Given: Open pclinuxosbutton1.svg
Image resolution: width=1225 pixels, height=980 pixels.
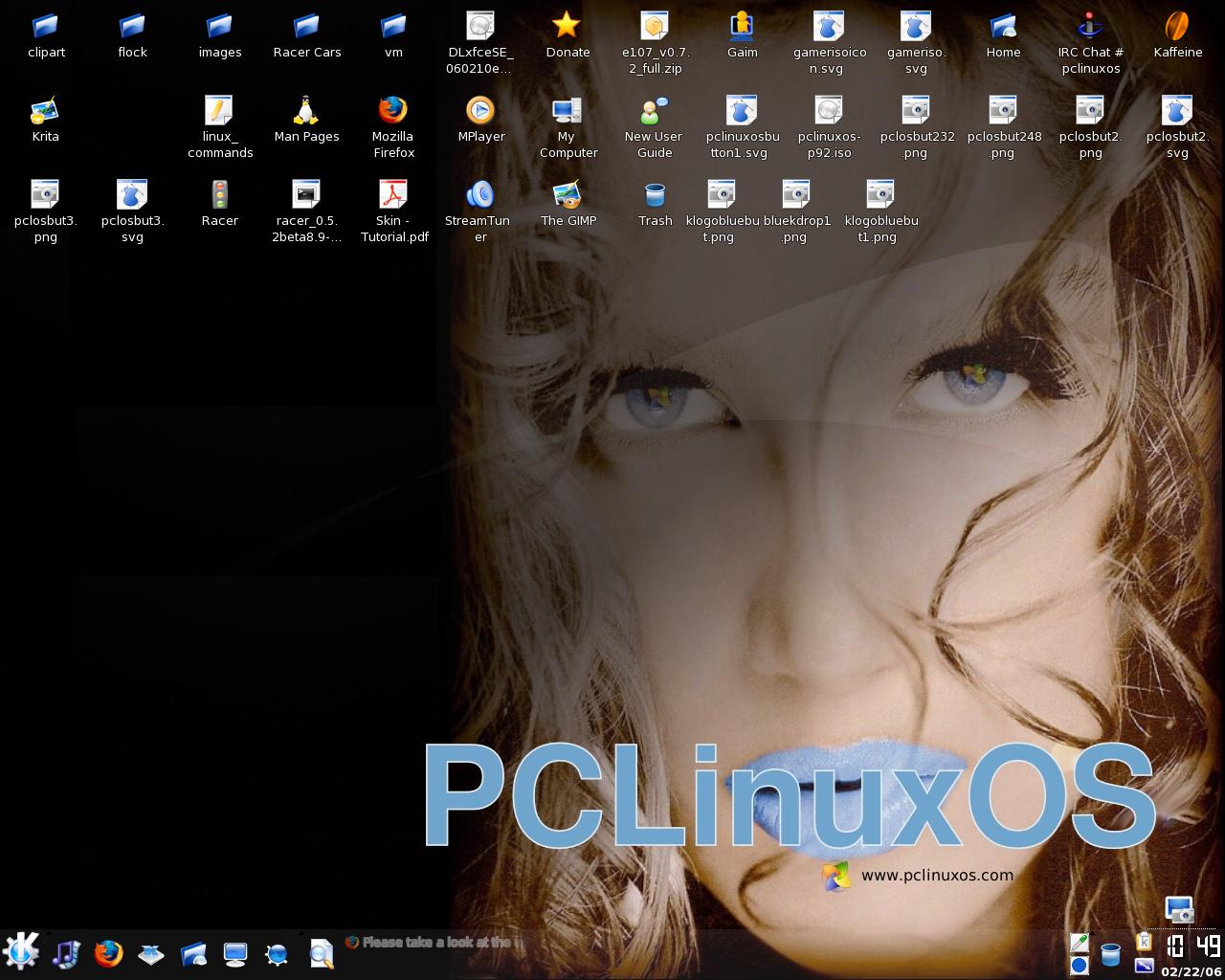Looking at the screenshot, I should click(x=742, y=111).
